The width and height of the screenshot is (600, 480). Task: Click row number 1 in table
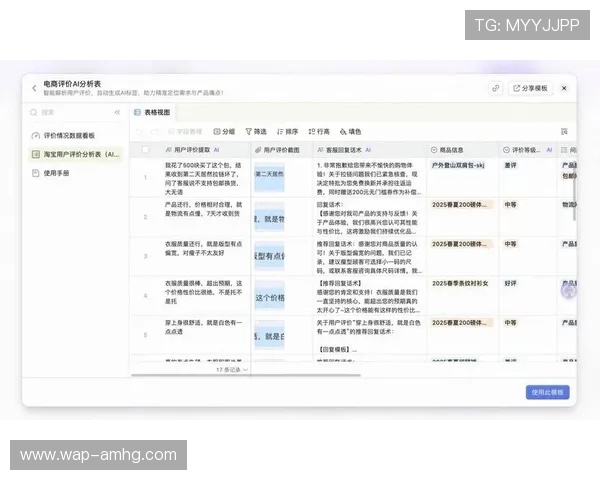click(145, 178)
